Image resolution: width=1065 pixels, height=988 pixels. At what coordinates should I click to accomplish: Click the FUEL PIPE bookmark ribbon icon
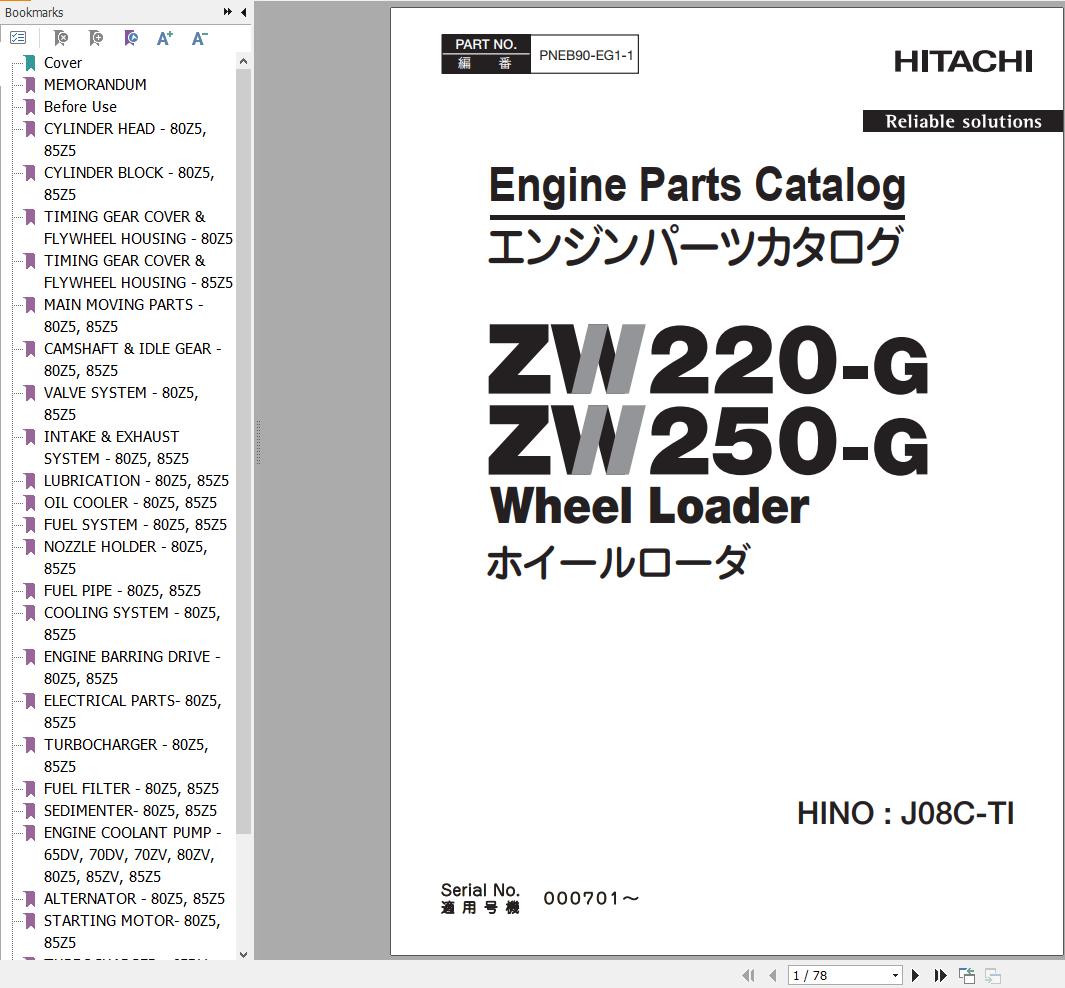[x=30, y=591]
